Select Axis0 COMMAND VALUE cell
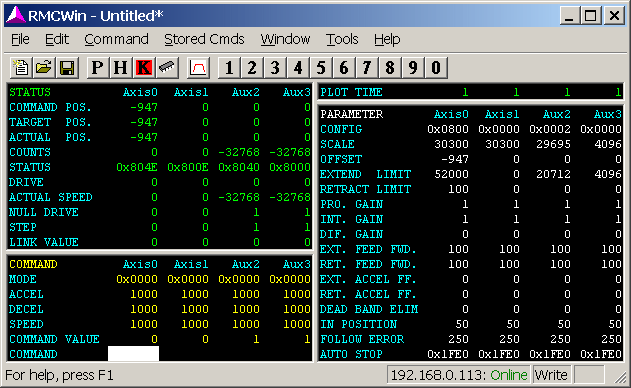631x388 pixels. coord(154,339)
